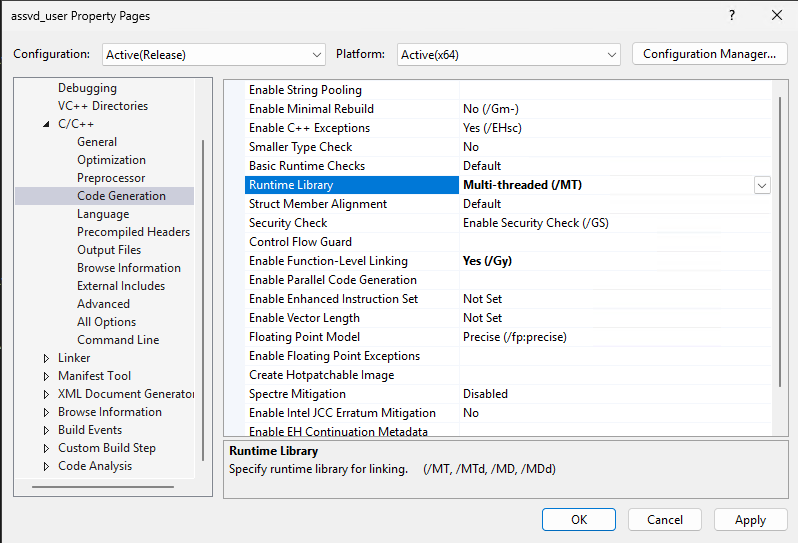The image size is (798, 543).
Task: Expand the Custom Build Step node
Action: 46,448
